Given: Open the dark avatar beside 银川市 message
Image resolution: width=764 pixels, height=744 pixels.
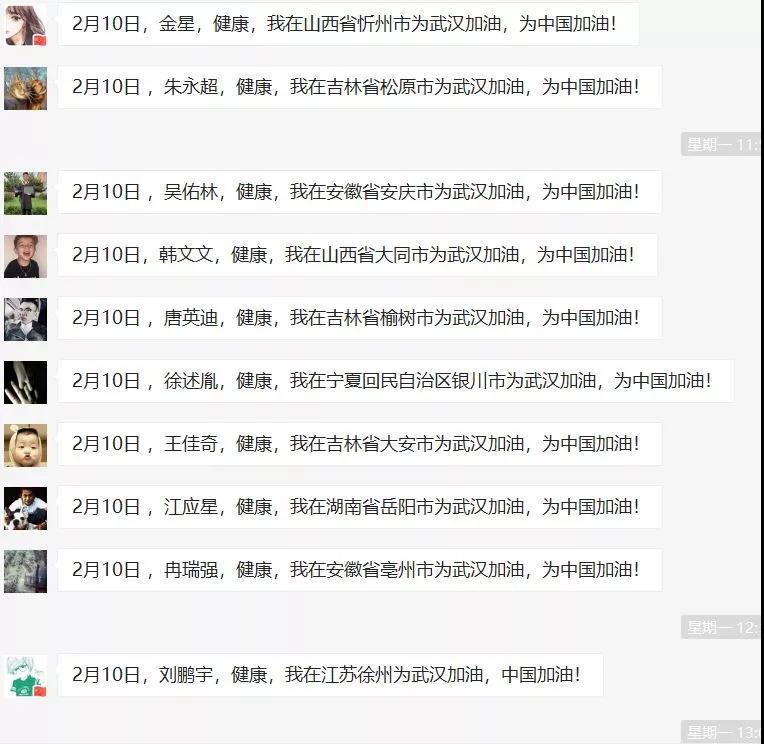Looking at the screenshot, I should point(25,382).
